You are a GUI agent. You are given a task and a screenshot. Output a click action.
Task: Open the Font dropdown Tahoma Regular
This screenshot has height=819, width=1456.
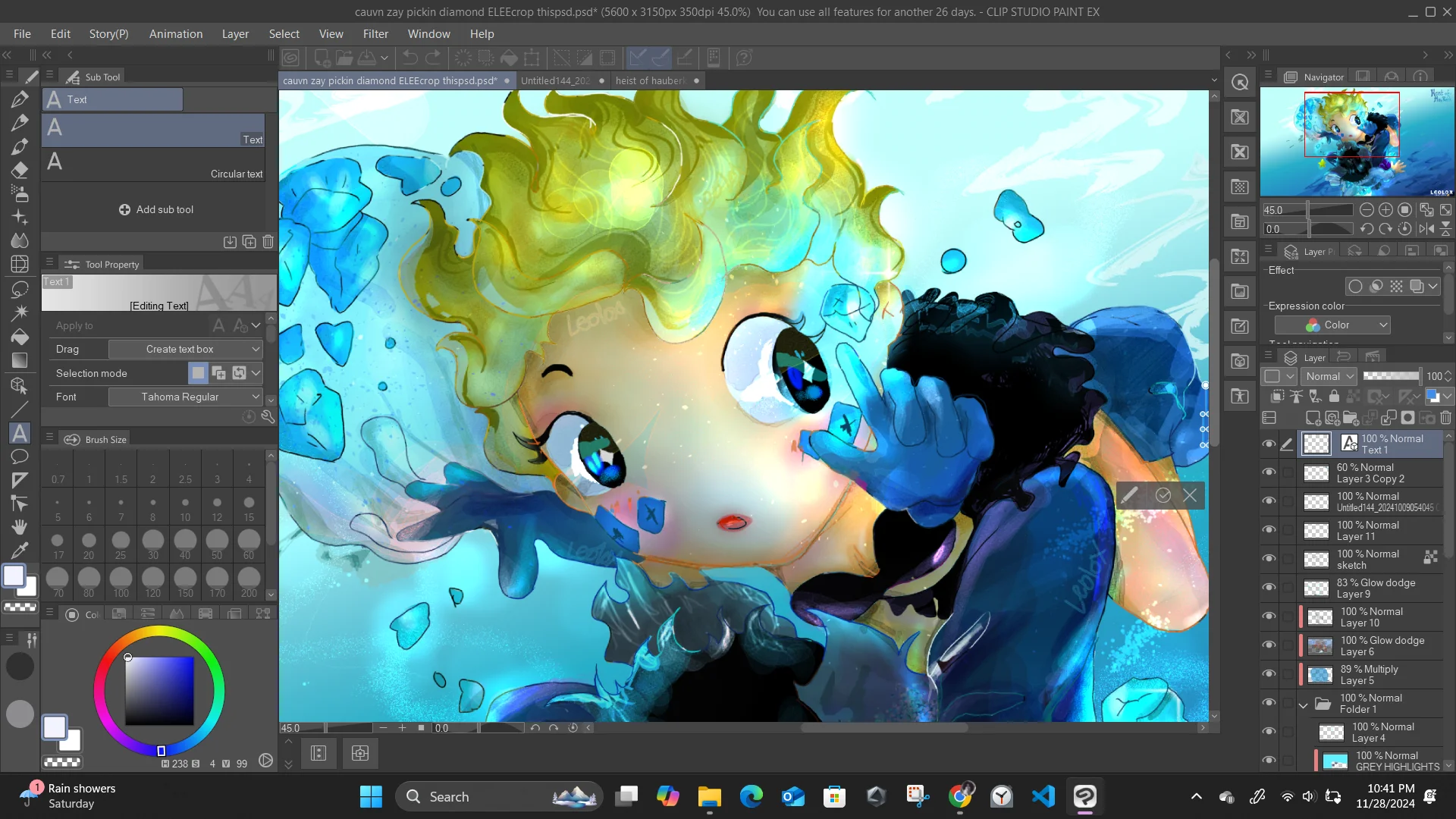click(x=185, y=397)
